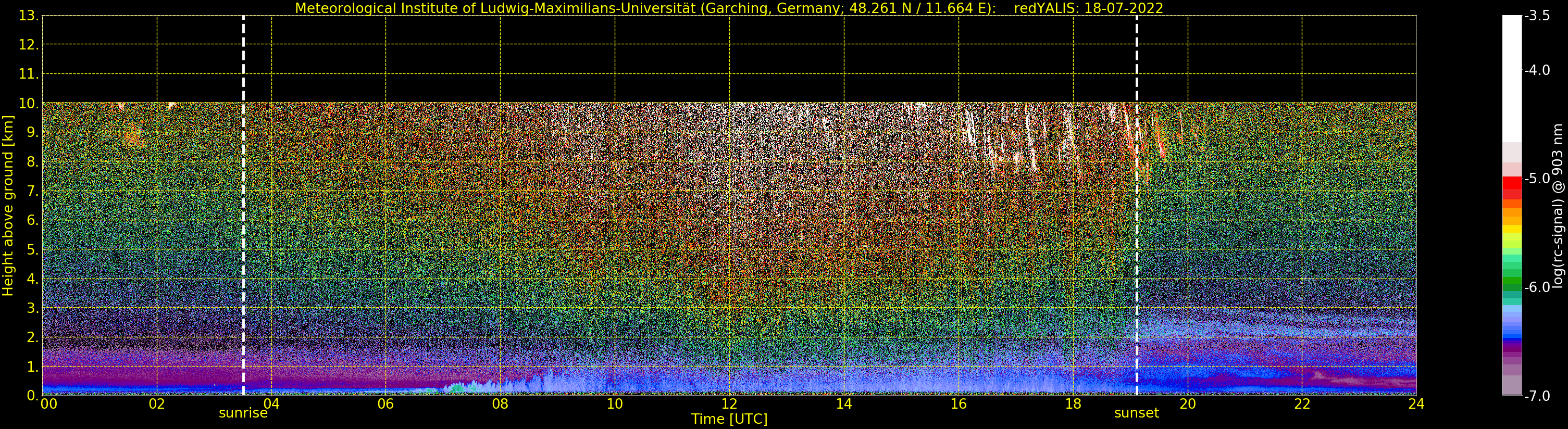Viewport: 1568px width, 429px height.
Task: Click the 'sunset' label below the time axis
Action: pos(1137,413)
